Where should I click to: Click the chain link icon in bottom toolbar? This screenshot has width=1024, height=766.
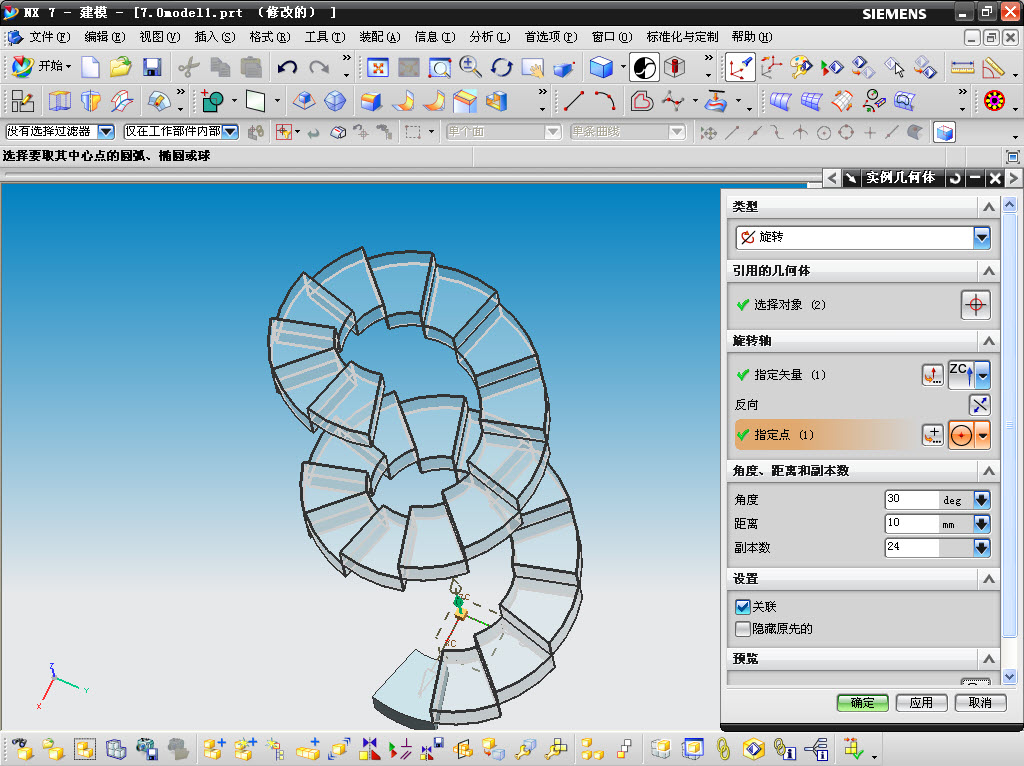[x=722, y=748]
